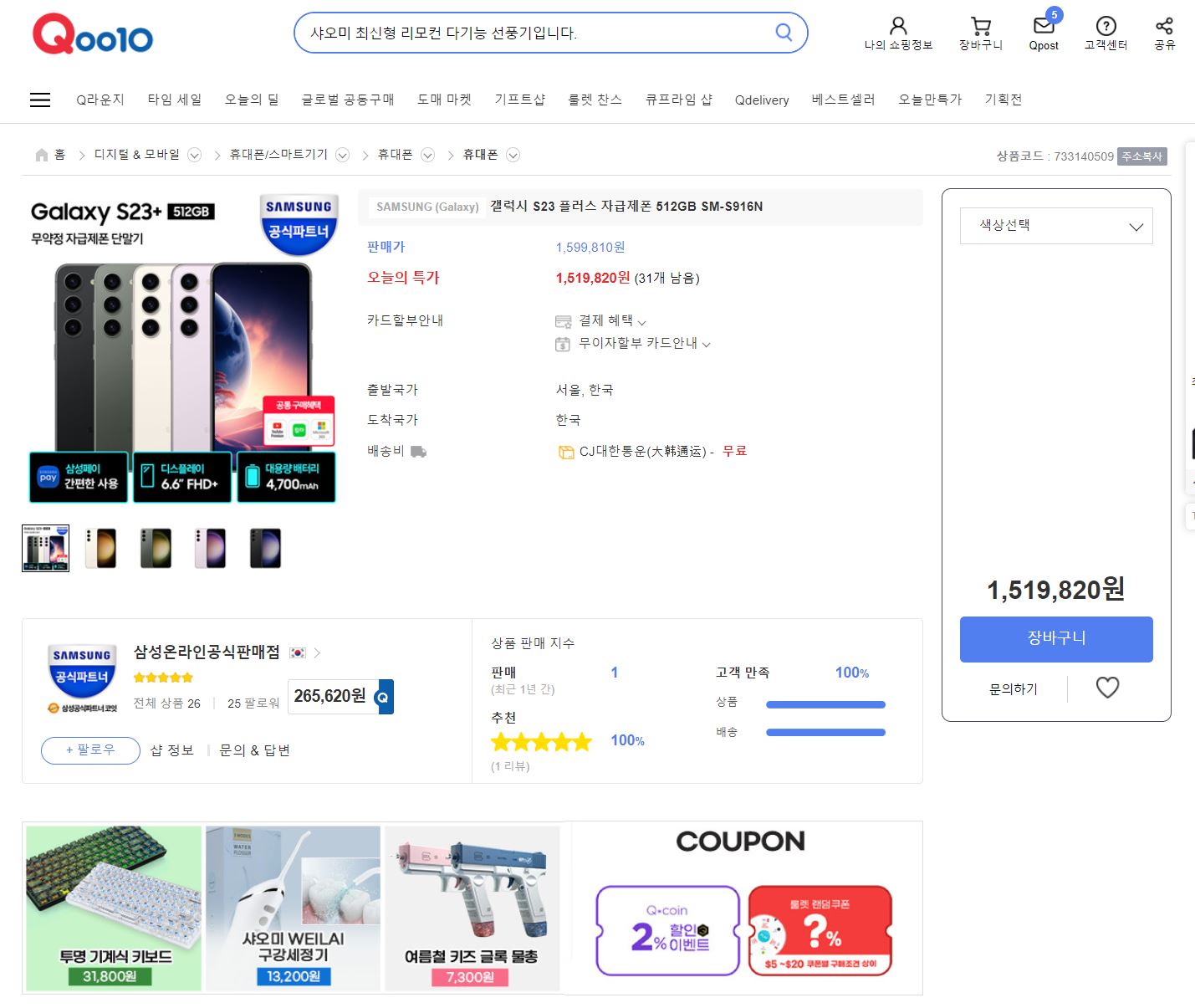The height and width of the screenshot is (1008, 1195).
Task: Click the heart wishlist icon
Action: [x=1107, y=688]
